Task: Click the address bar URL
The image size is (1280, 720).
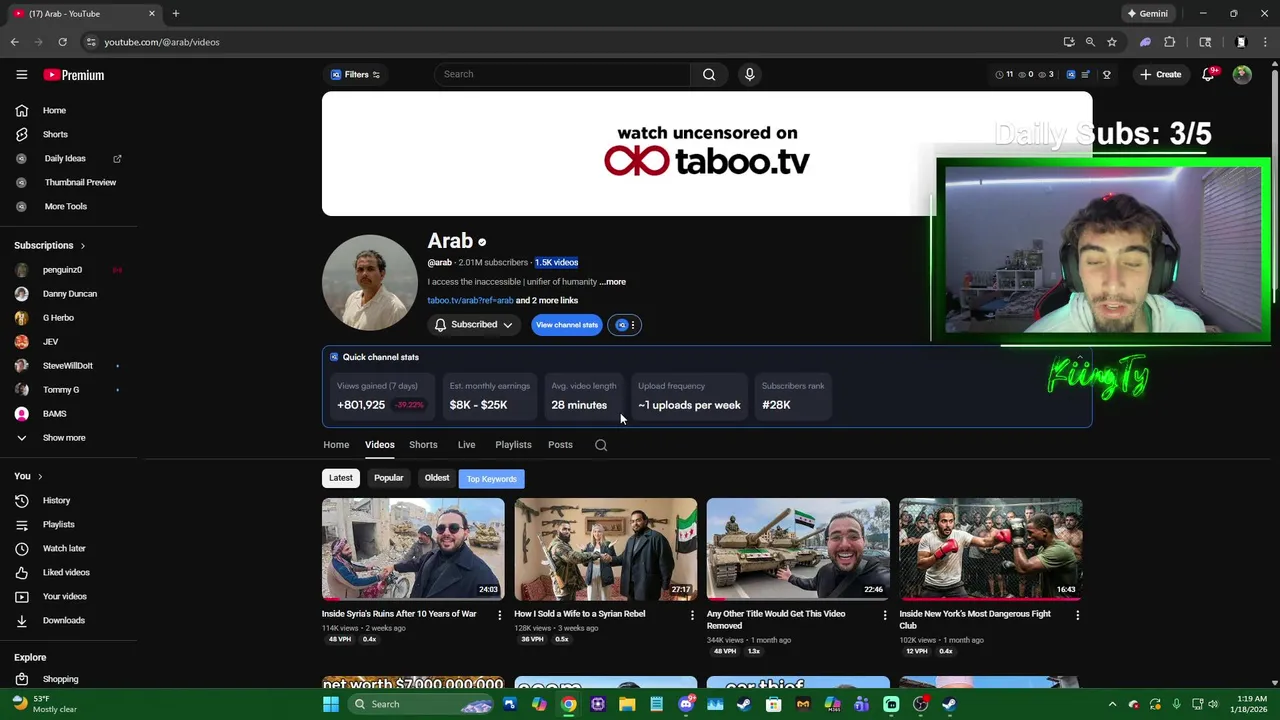Action: pos(162,42)
